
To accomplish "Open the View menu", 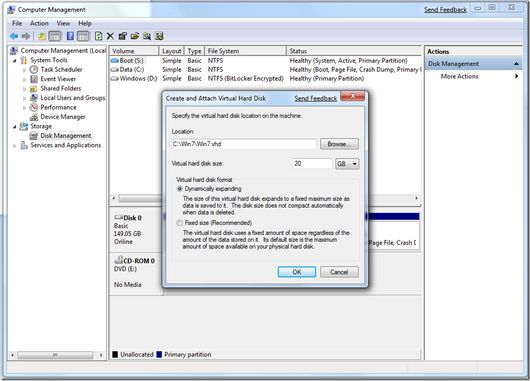I will pos(63,23).
